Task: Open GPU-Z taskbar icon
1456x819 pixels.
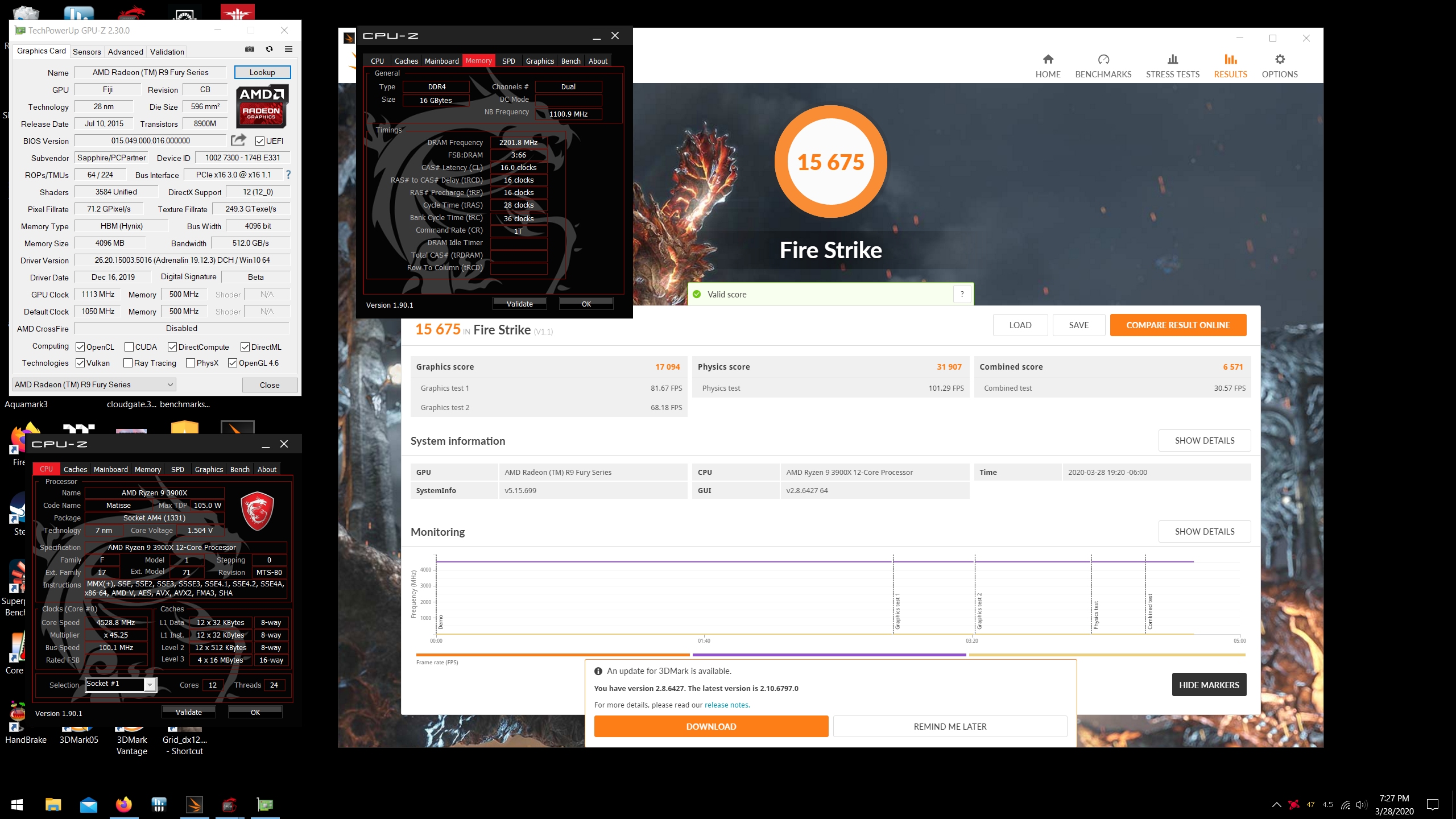Action: coord(265,805)
